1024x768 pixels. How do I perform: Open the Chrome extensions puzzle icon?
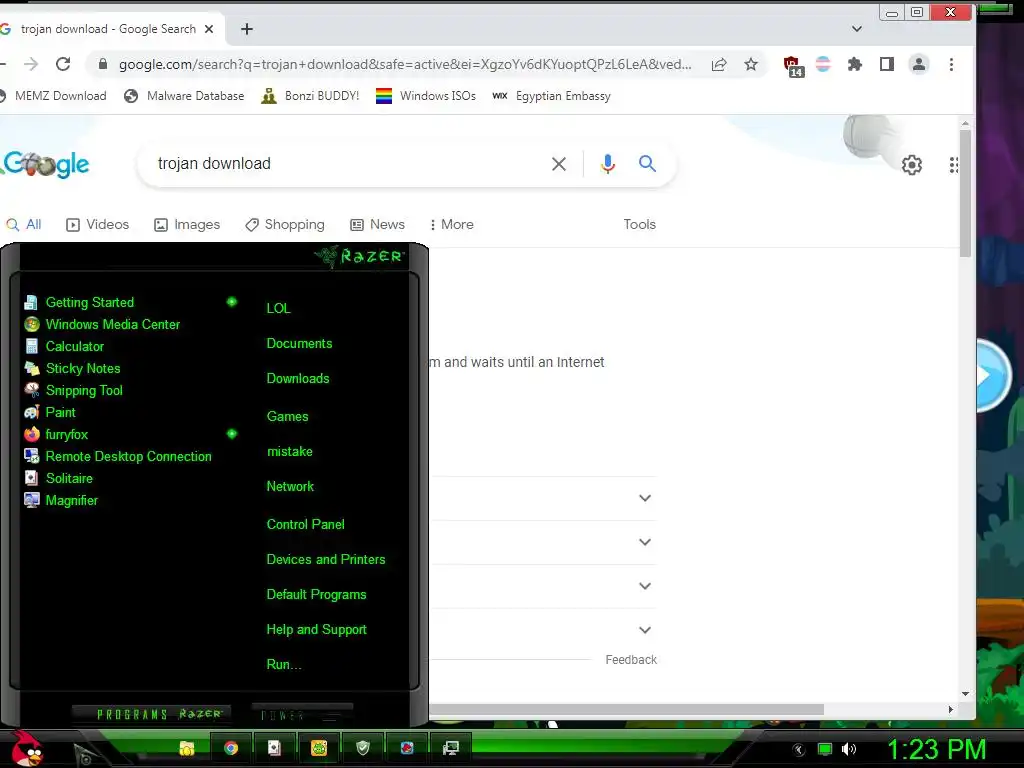[854, 64]
